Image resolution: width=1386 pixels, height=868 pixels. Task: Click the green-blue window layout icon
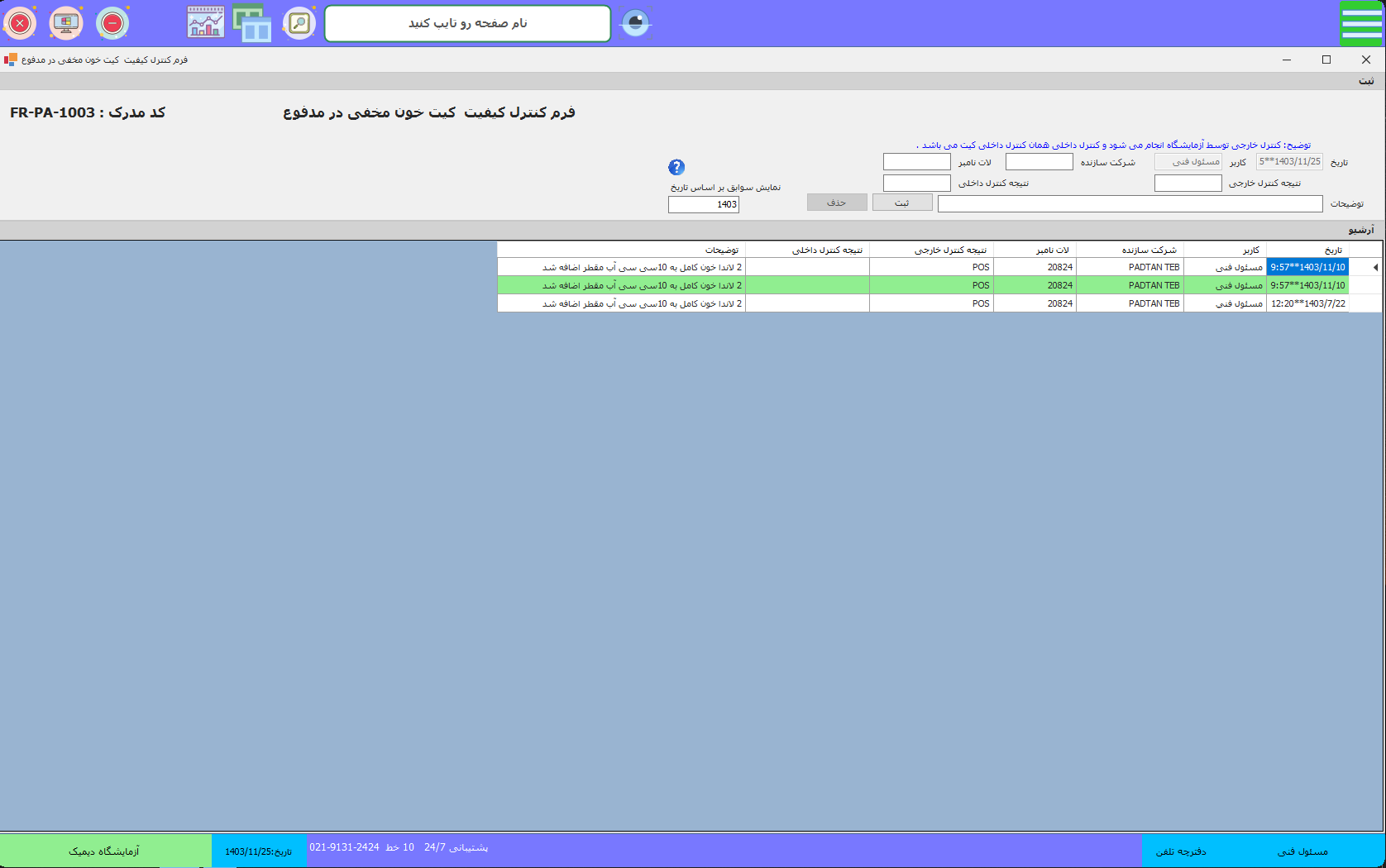point(252,23)
